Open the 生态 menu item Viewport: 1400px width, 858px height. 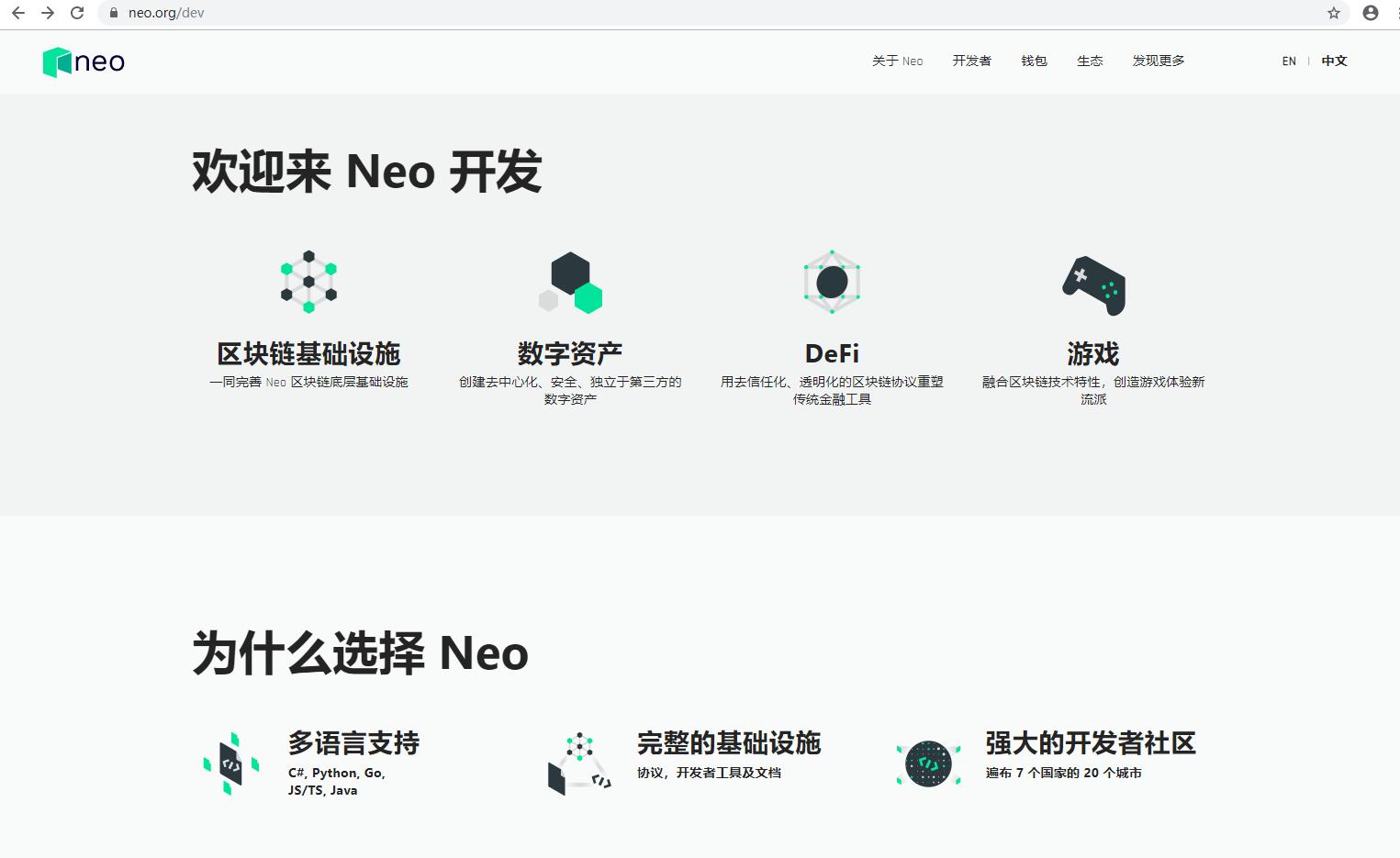click(1090, 61)
